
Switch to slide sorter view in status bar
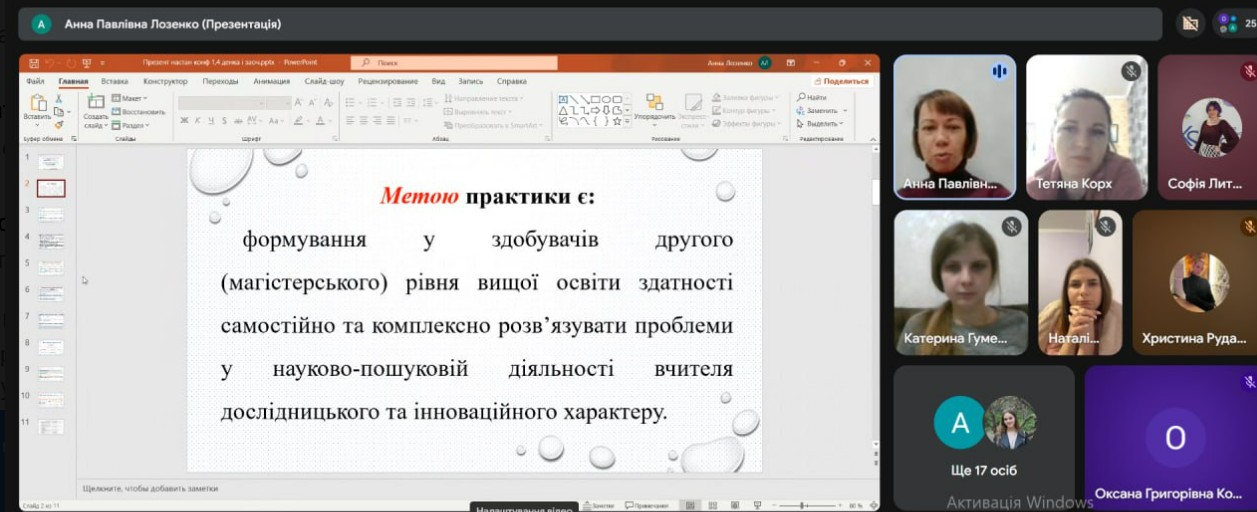coord(712,506)
